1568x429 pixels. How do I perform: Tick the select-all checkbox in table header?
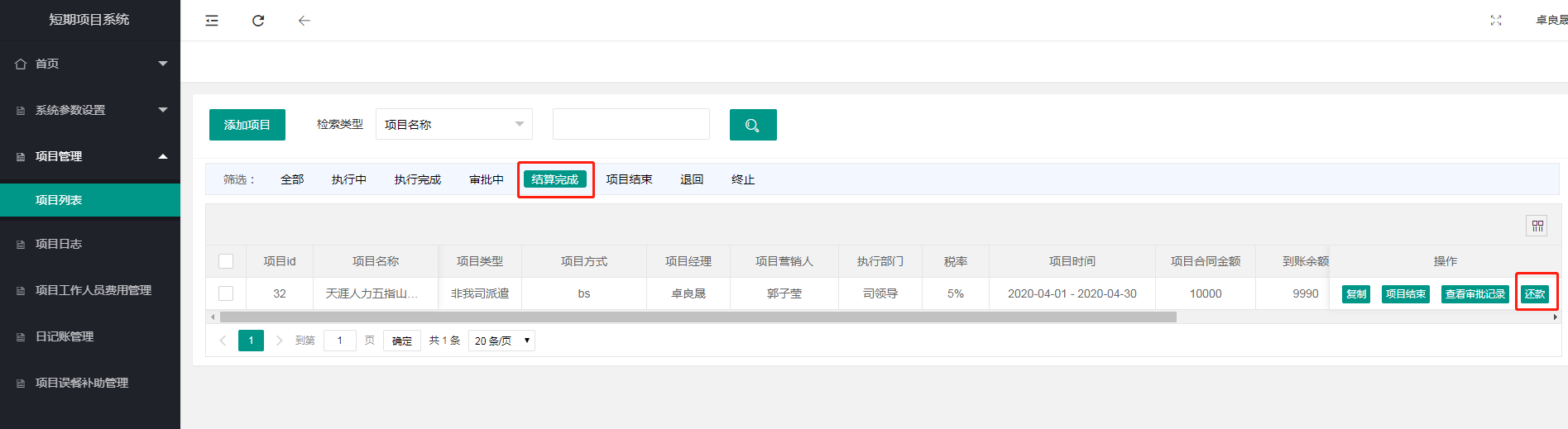pos(226,261)
